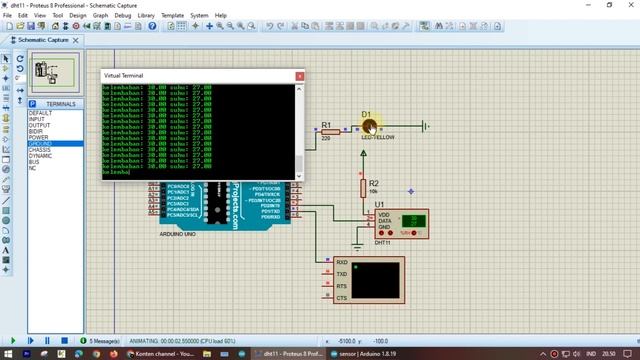Select the 2D line drawing tool
The width and height of the screenshot is (640, 360).
coord(6,201)
